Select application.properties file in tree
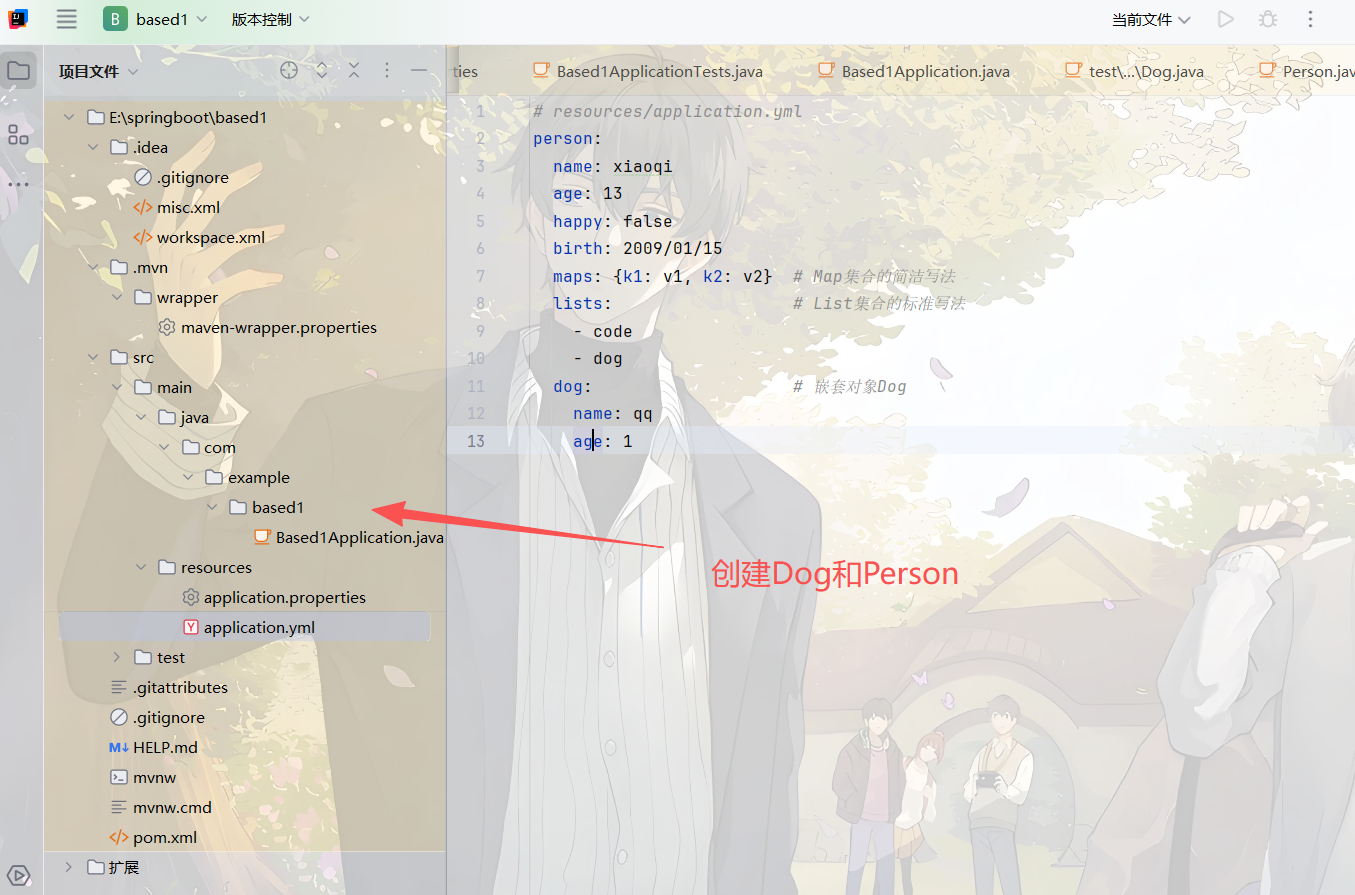This screenshot has width=1355, height=895. [284, 597]
